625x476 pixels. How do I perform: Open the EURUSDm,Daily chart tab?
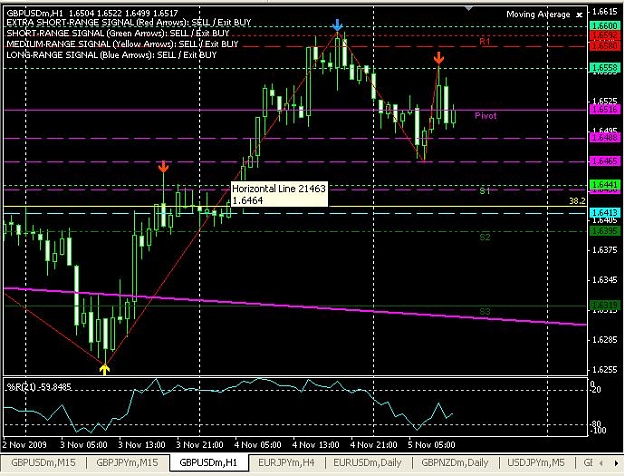(x=367, y=463)
